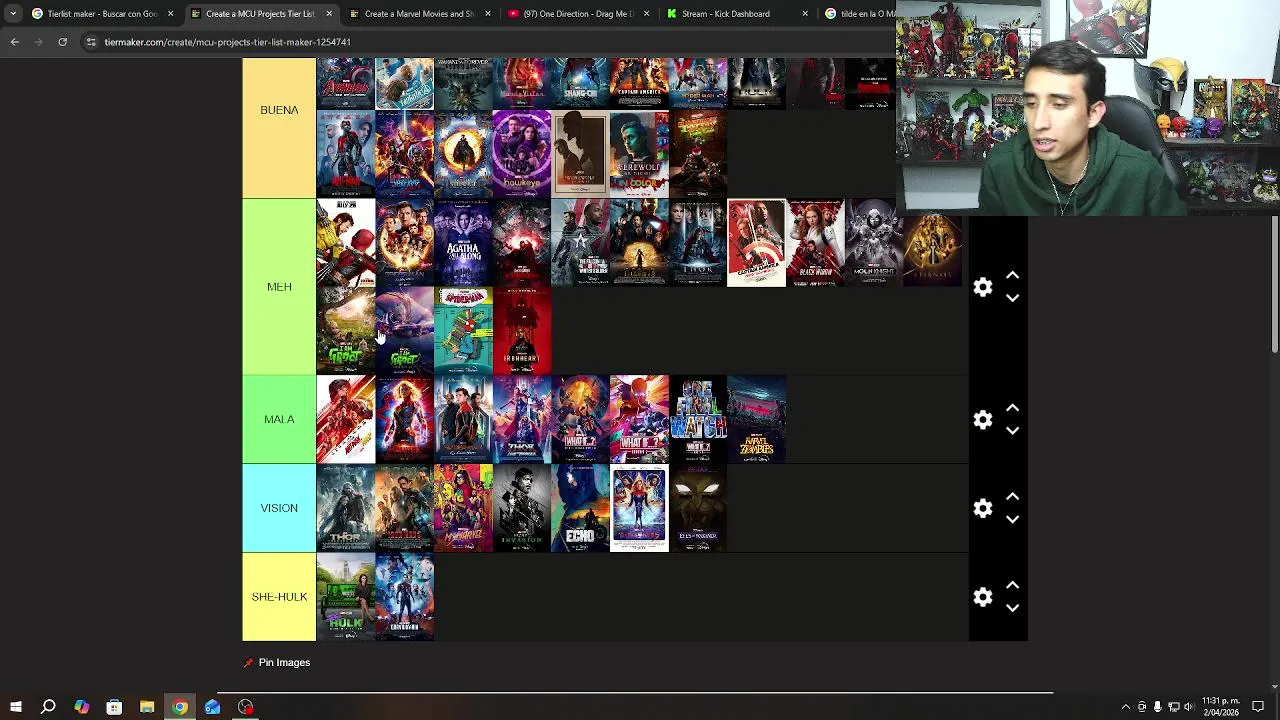Select the BUENA tier label

coord(279,110)
